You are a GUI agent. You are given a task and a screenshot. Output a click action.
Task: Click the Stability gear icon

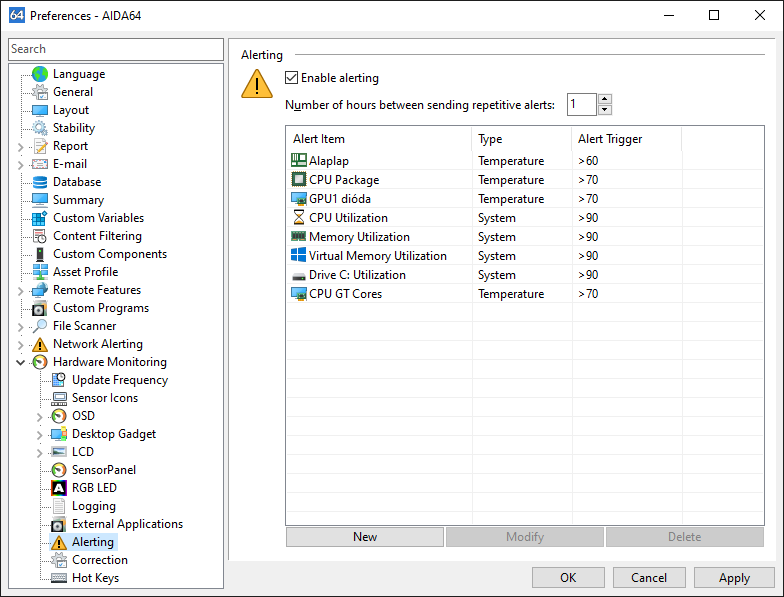click(40, 128)
